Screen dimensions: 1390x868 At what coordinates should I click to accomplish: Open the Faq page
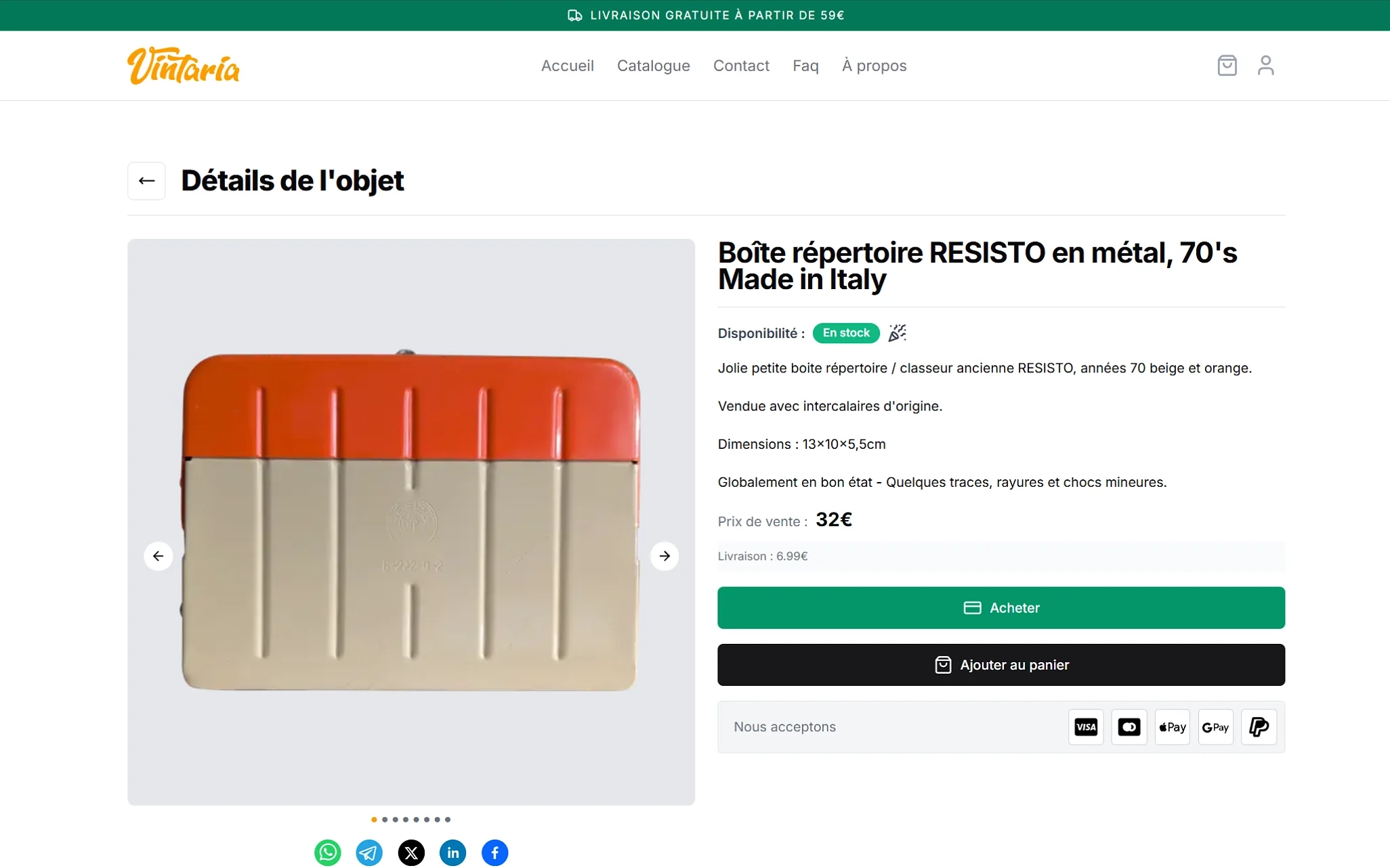click(x=805, y=66)
